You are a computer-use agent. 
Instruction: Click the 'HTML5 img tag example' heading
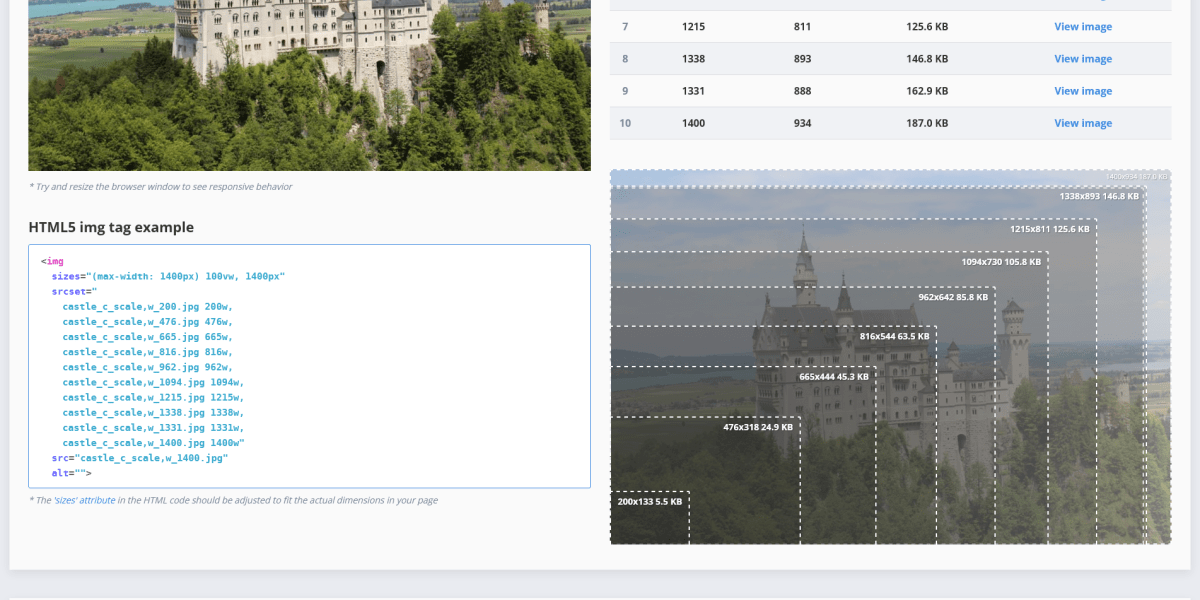click(111, 227)
